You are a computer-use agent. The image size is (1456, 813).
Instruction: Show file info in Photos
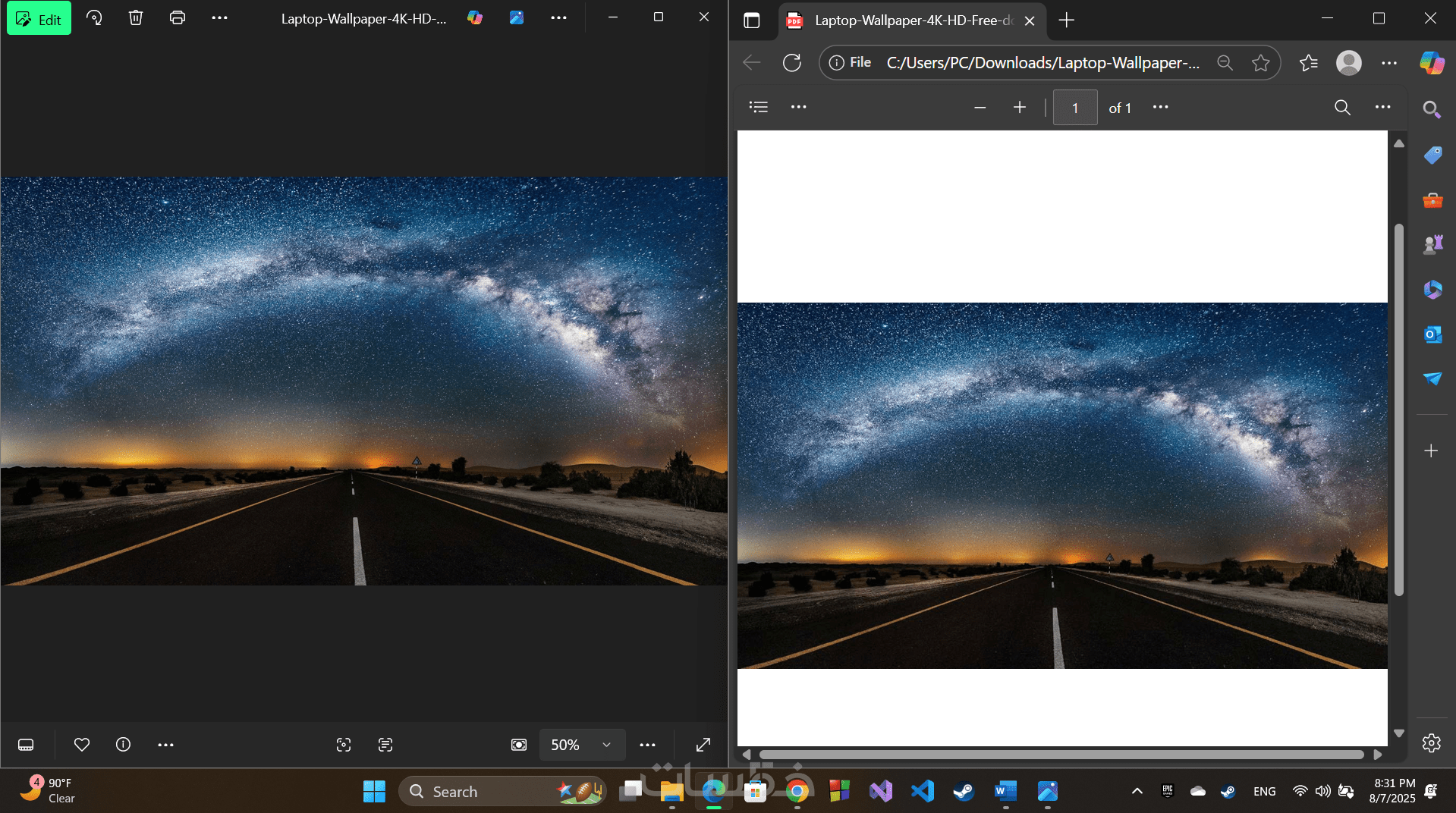pos(123,745)
